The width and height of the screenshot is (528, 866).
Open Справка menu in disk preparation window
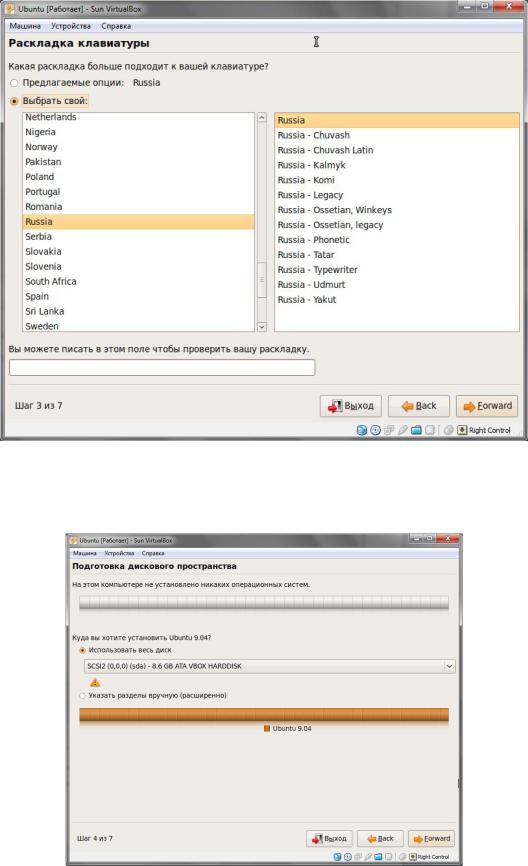[x=153, y=553]
